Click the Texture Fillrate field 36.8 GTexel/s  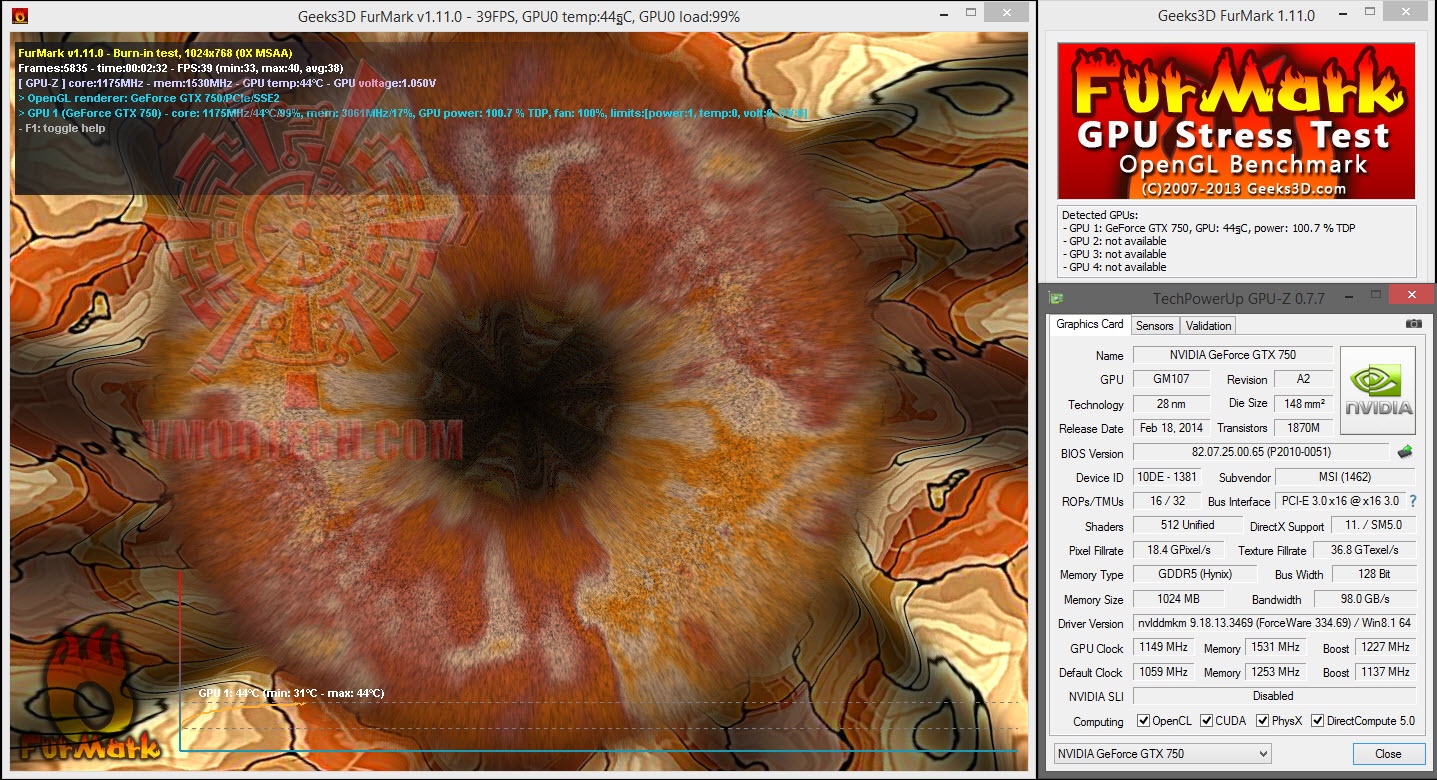pyautogui.click(x=1365, y=550)
